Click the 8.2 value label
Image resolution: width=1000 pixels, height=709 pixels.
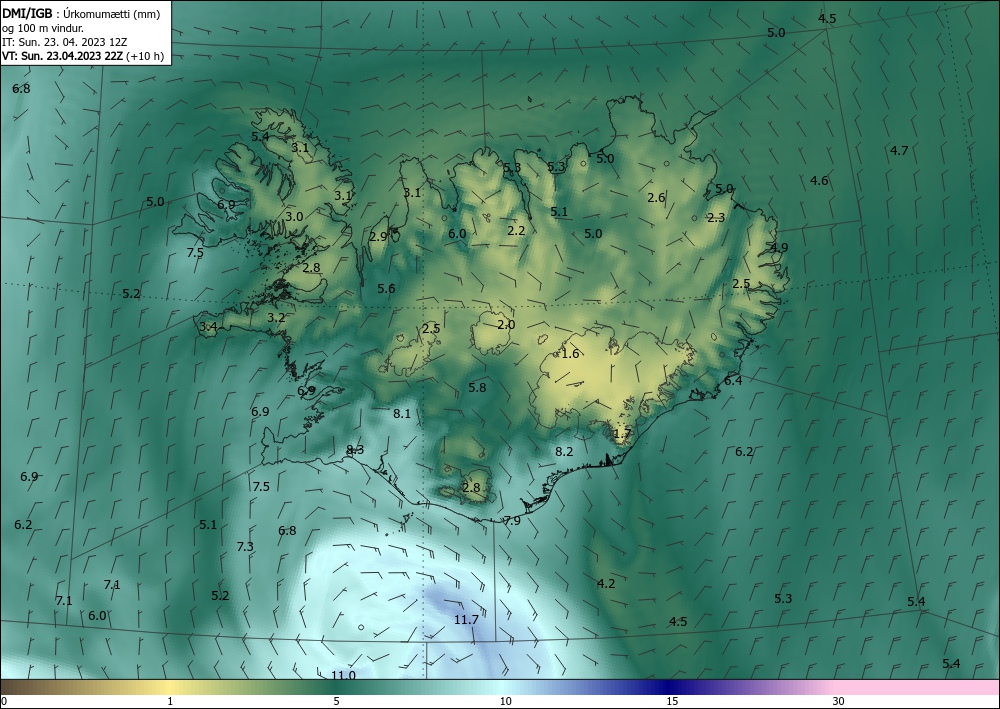(x=564, y=451)
